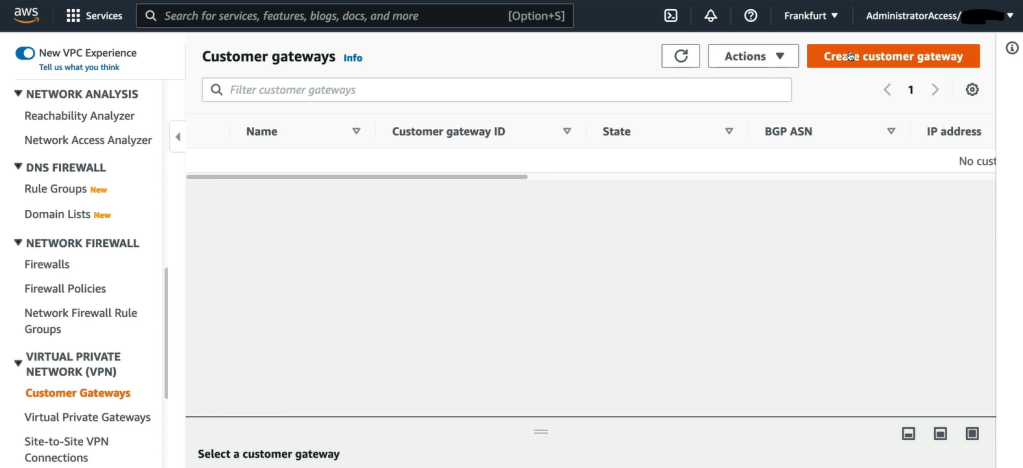Click the horizontal table scrollbar
The height and width of the screenshot is (468, 1023).
[x=356, y=177]
